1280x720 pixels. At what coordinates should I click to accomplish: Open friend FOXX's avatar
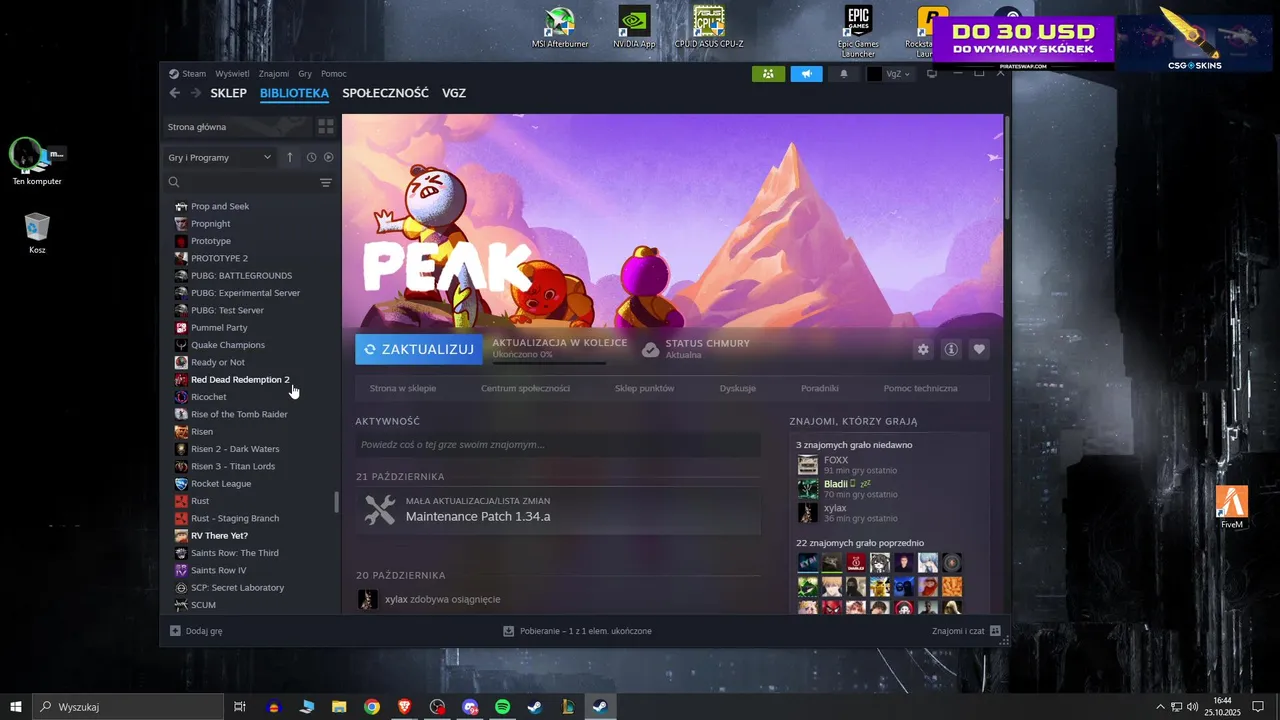click(808, 465)
